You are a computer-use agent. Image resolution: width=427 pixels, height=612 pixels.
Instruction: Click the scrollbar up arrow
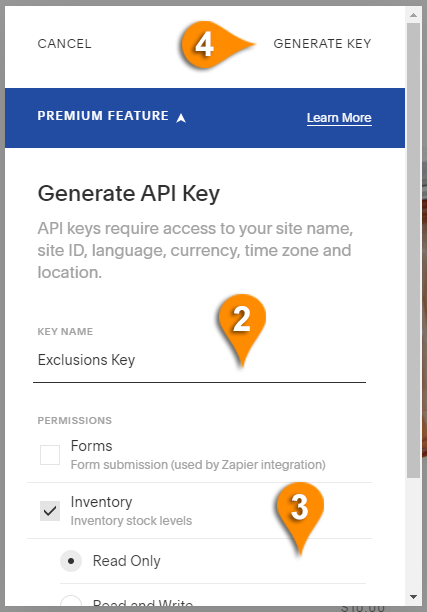coord(413,15)
